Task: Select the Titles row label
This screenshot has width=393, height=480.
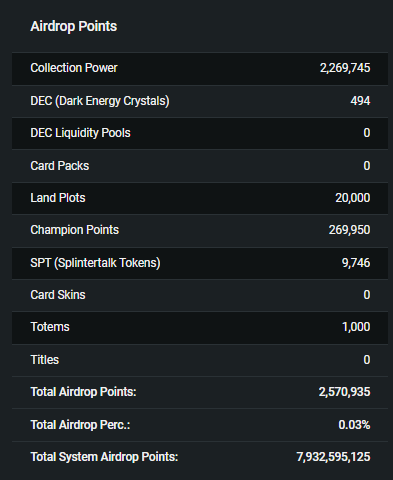Action: [x=45, y=360]
